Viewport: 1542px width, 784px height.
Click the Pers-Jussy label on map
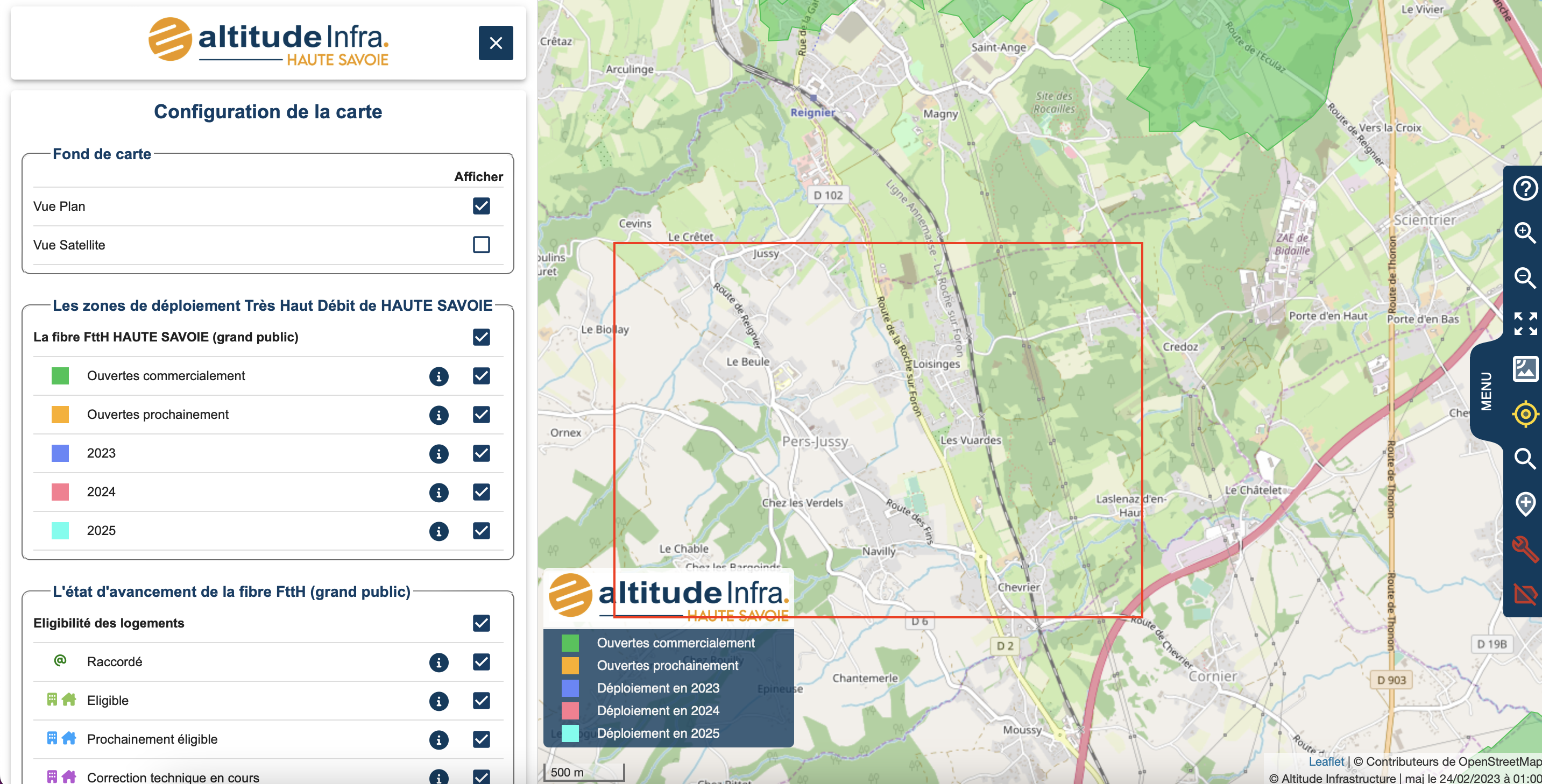pos(815,441)
